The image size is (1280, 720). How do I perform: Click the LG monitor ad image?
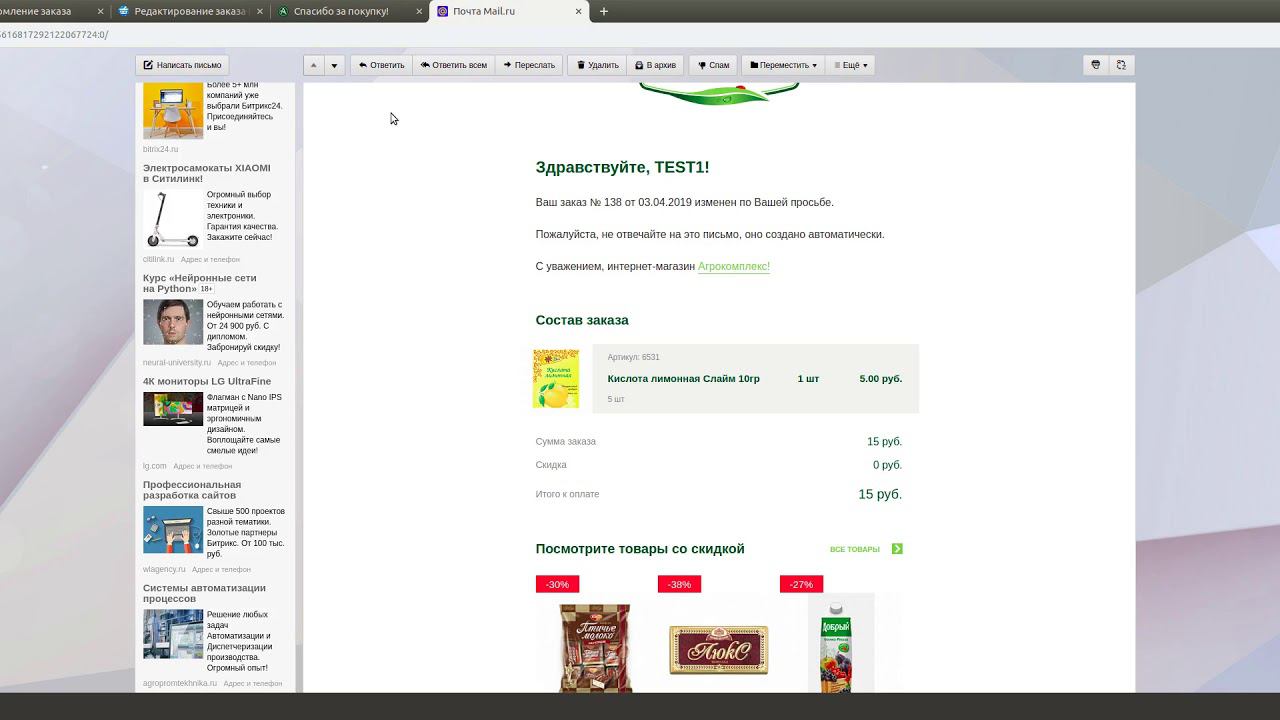click(173, 409)
